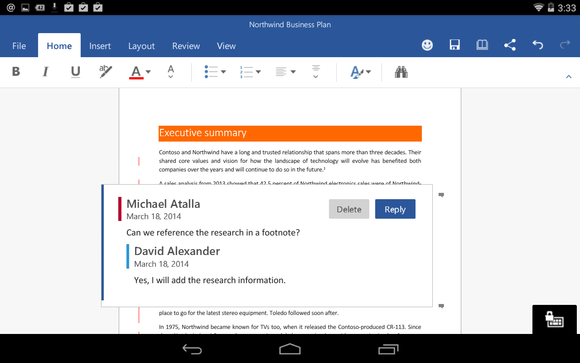Open the font color dropdown arrow
The height and width of the screenshot is (363, 580).
(148, 72)
